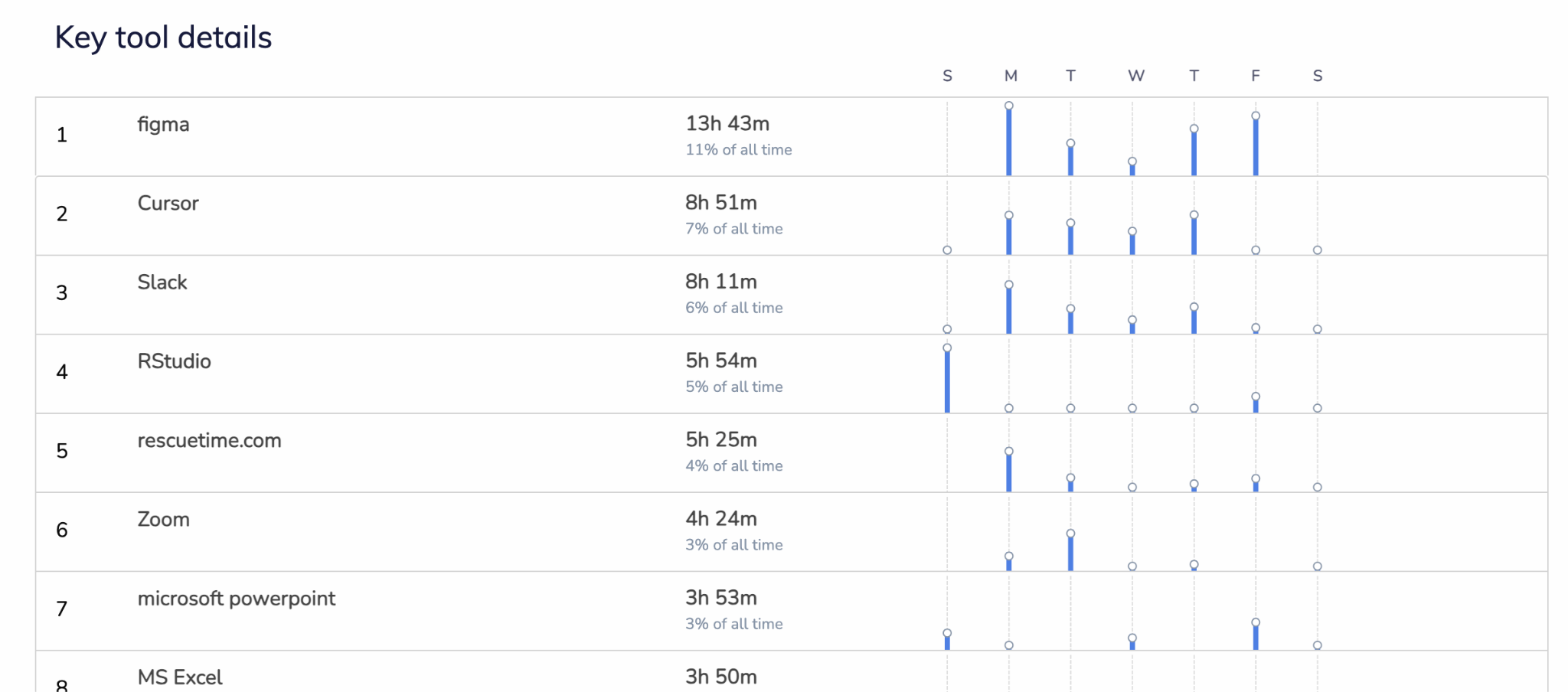Click figma's Monday bar in the chart

point(1009,141)
